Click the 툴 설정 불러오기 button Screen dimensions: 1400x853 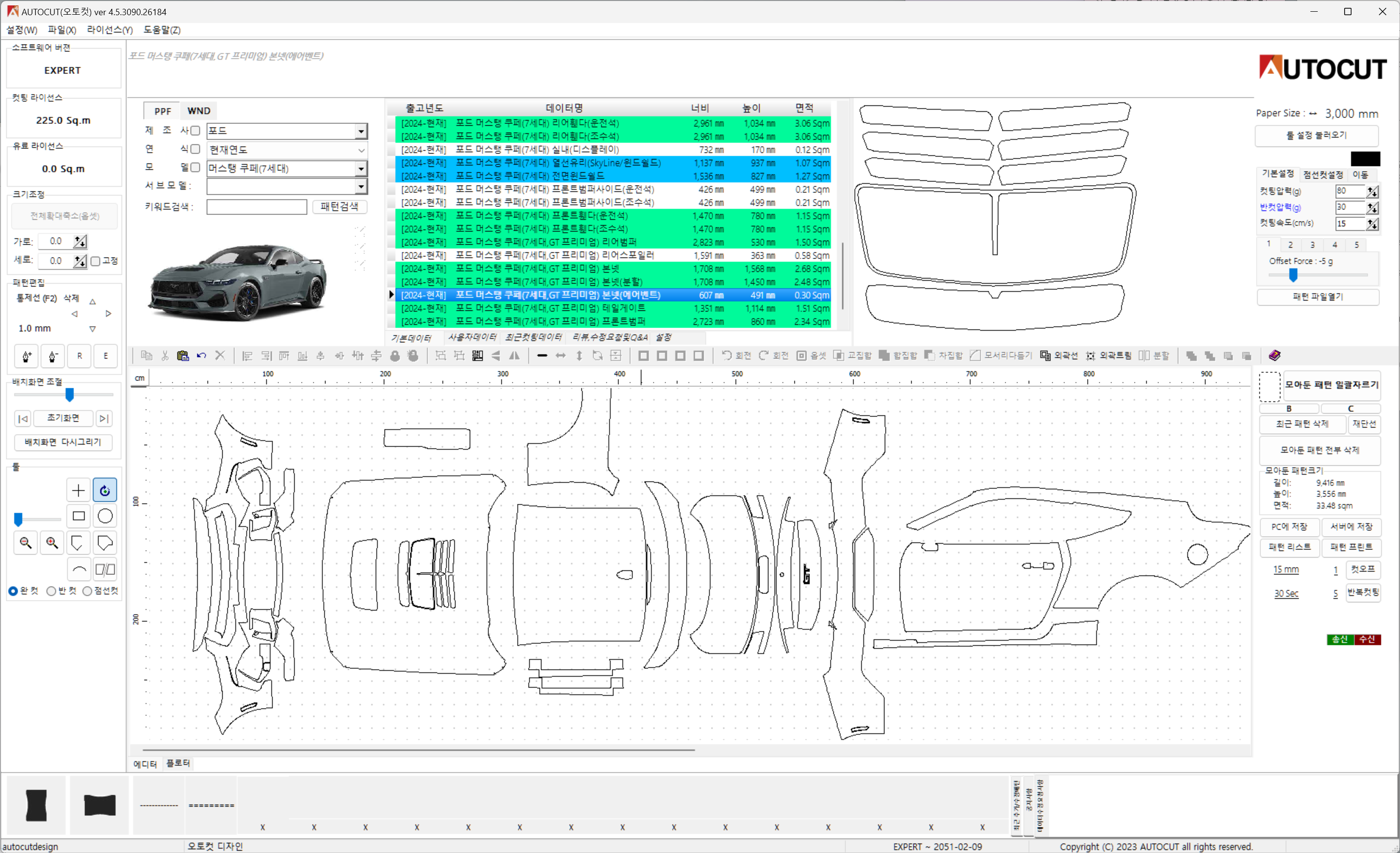pyautogui.click(x=1316, y=135)
